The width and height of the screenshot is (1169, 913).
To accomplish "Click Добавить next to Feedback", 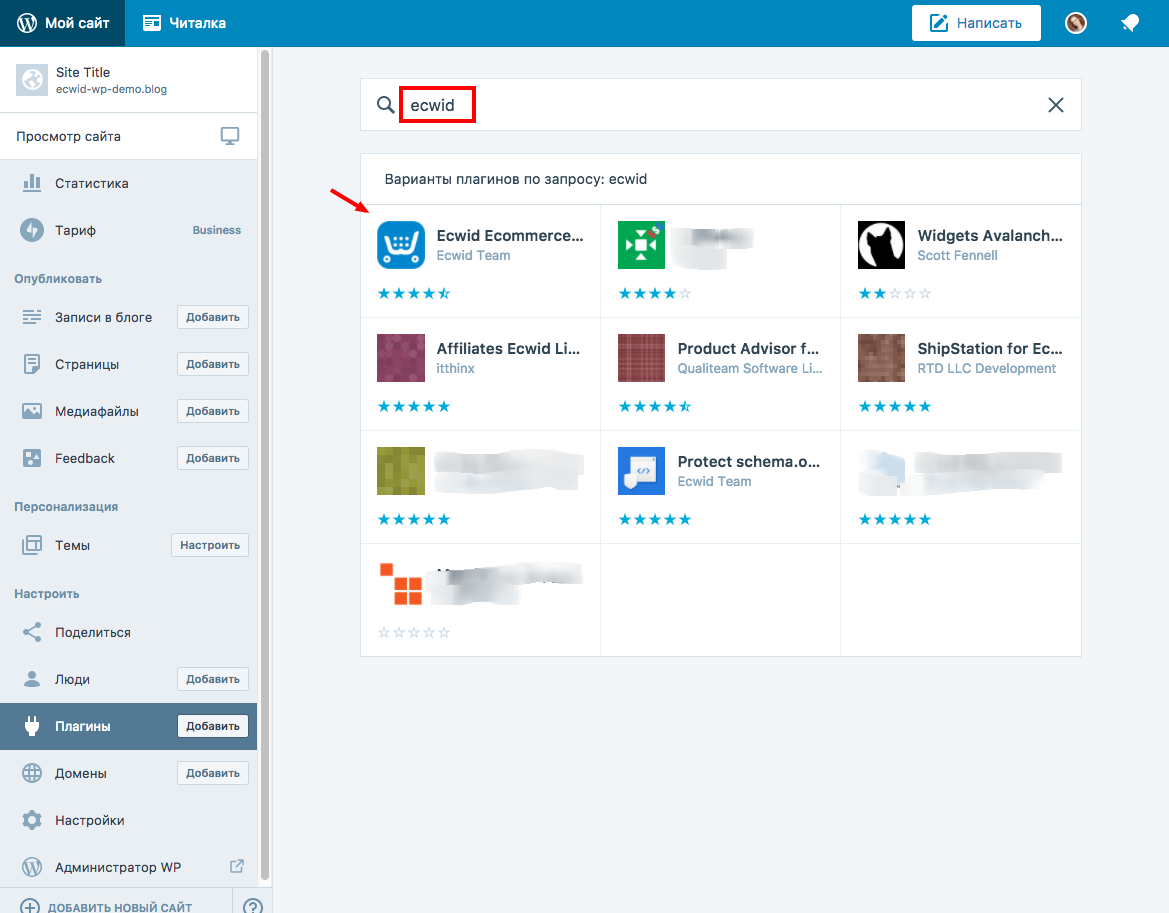I will pos(212,458).
